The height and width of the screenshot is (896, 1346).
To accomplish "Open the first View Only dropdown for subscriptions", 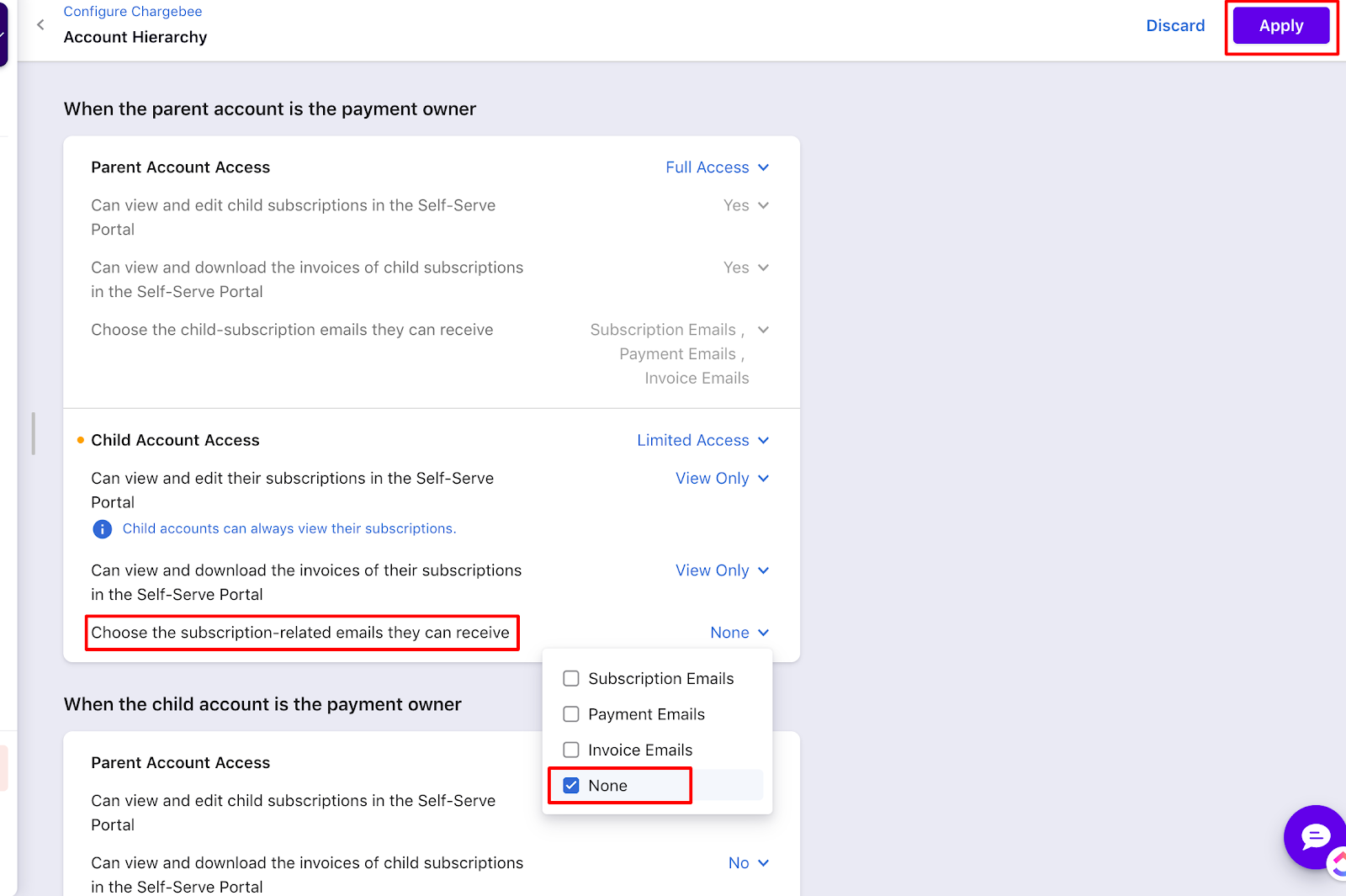I will tap(722, 478).
